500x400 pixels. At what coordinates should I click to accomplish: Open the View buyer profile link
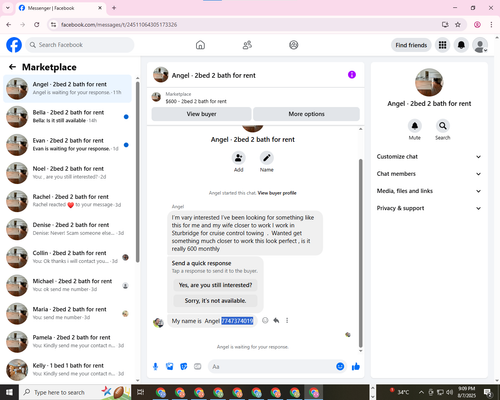pos(277,193)
